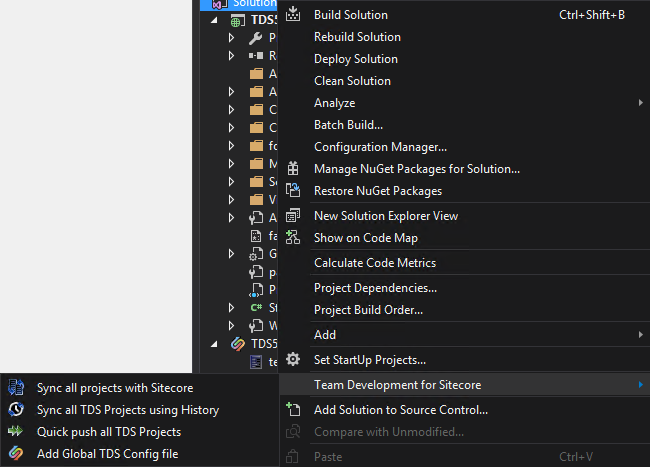Expand the C# file node arrow
The height and width of the screenshot is (467, 650).
231,307
